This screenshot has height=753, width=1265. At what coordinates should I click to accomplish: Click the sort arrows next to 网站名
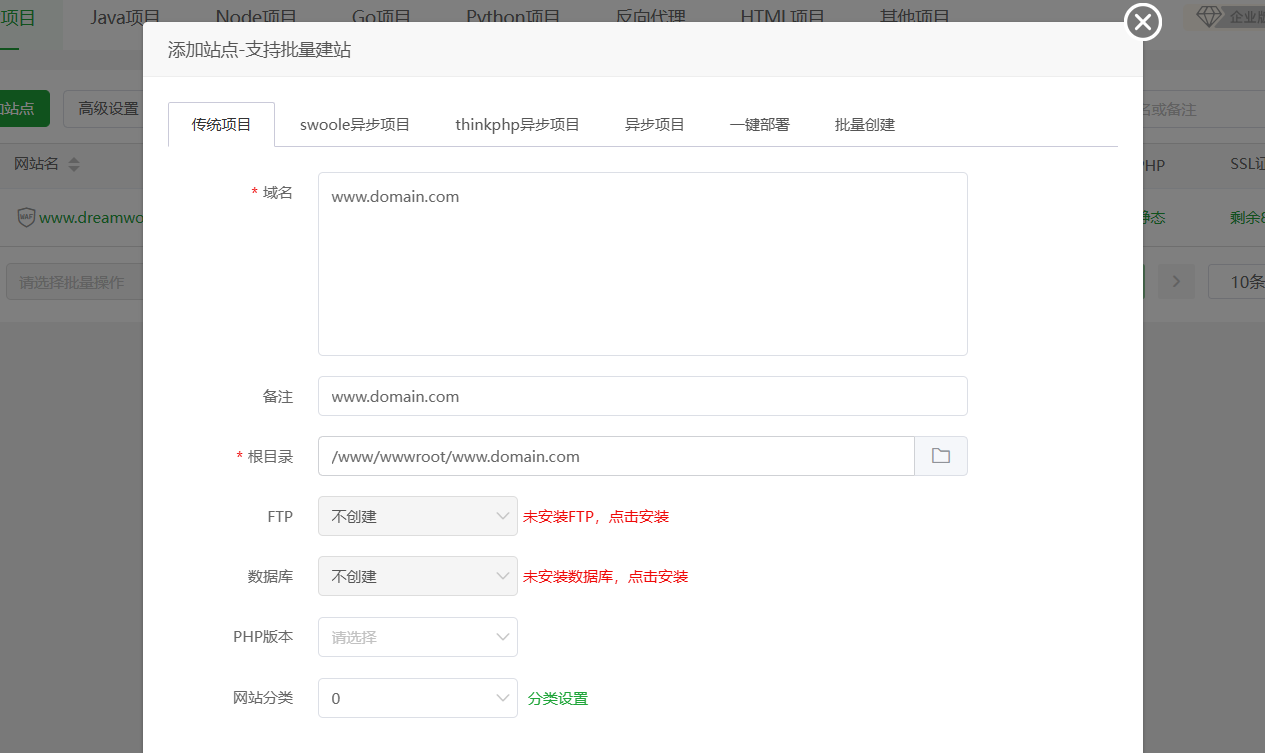(x=74, y=164)
